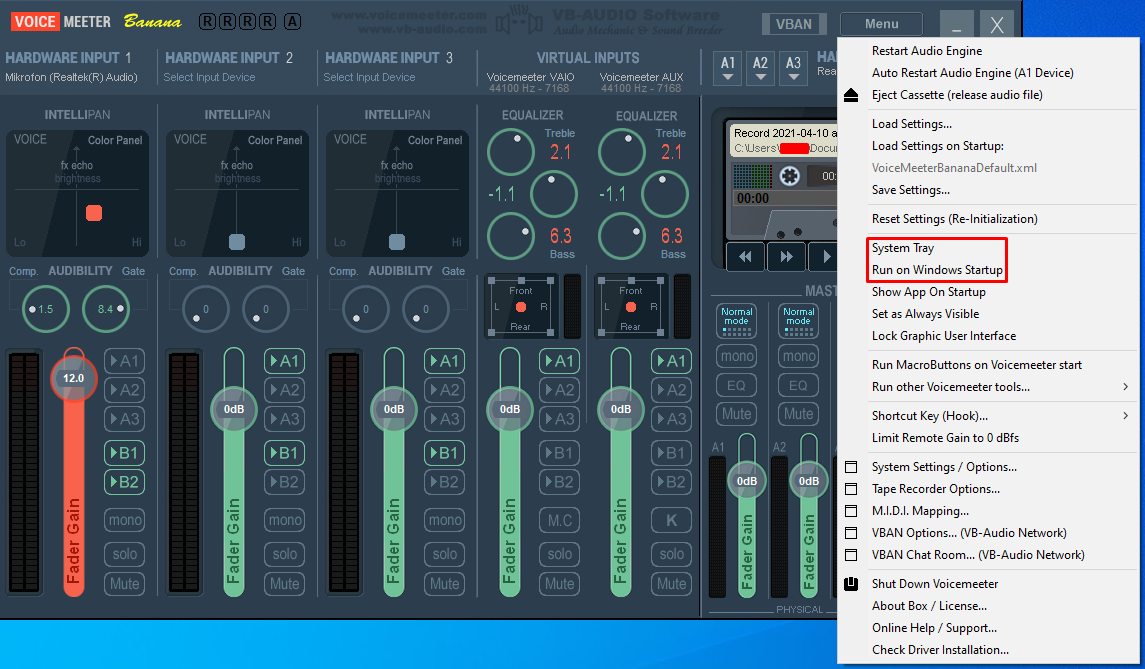Toggle B2 bus on Hardware Input 1
Image resolution: width=1145 pixels, height=669 pixels.
(124, 482)
